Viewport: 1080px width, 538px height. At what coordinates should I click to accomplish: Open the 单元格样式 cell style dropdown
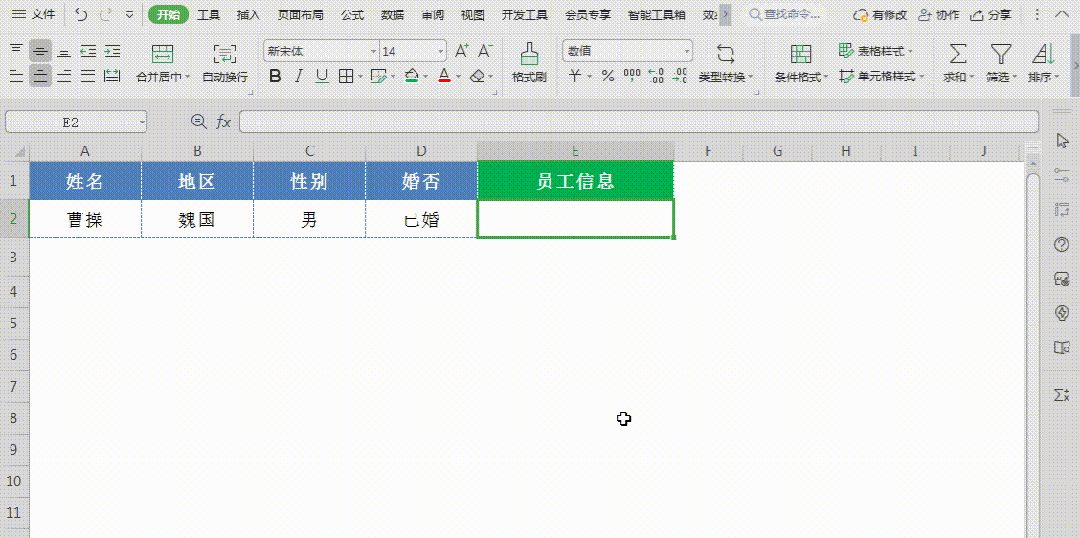881,76
